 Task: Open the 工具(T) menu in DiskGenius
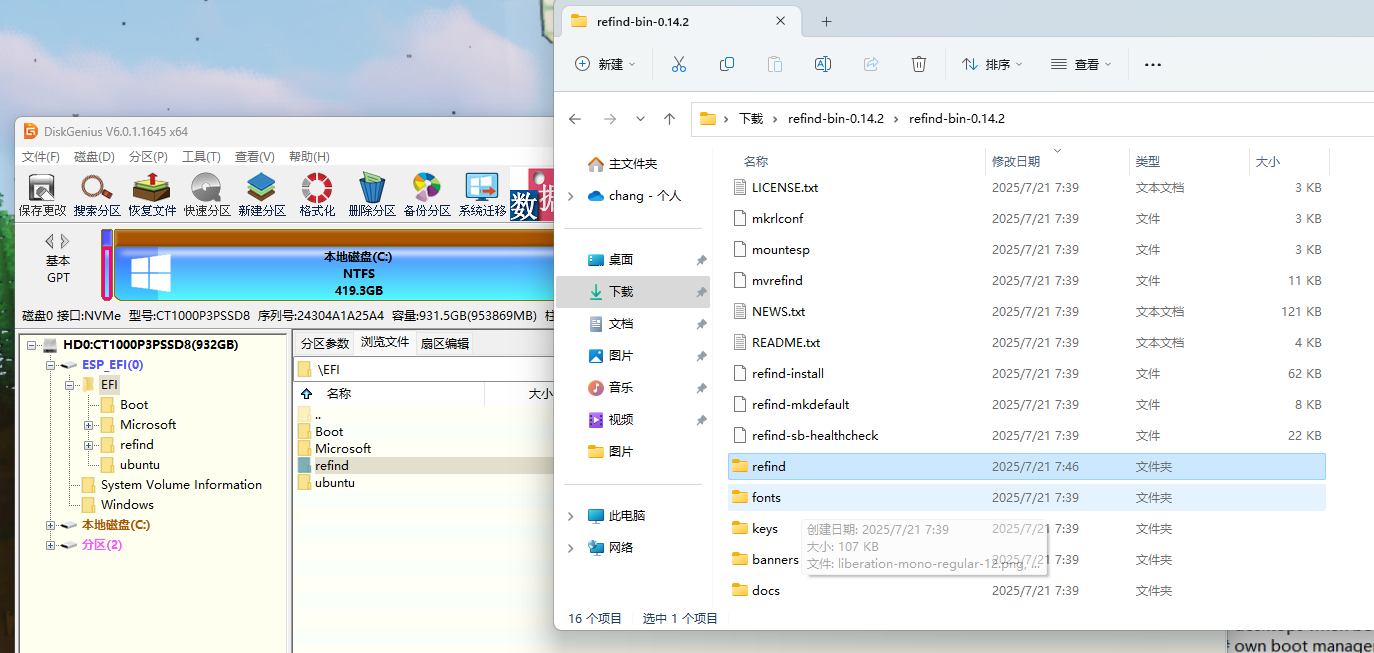(201, 157)
